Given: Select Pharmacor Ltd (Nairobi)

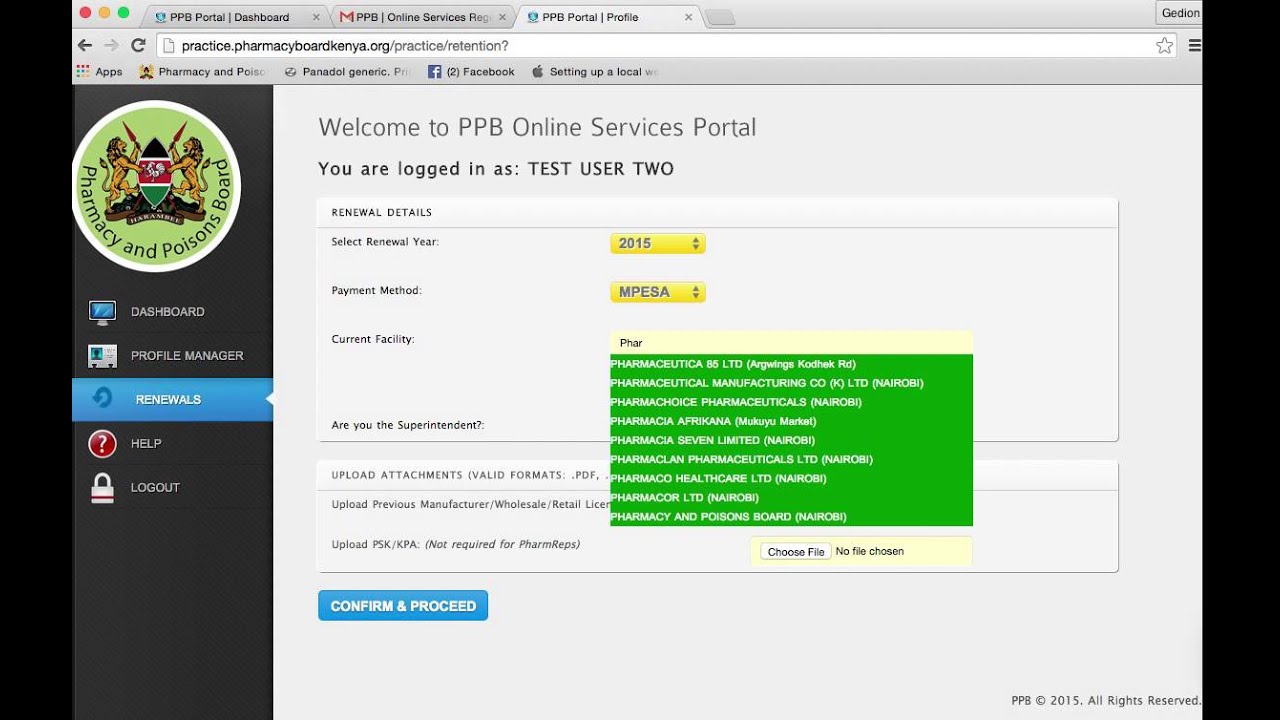Looking at the screenshot, I should [x=791, y=497].
